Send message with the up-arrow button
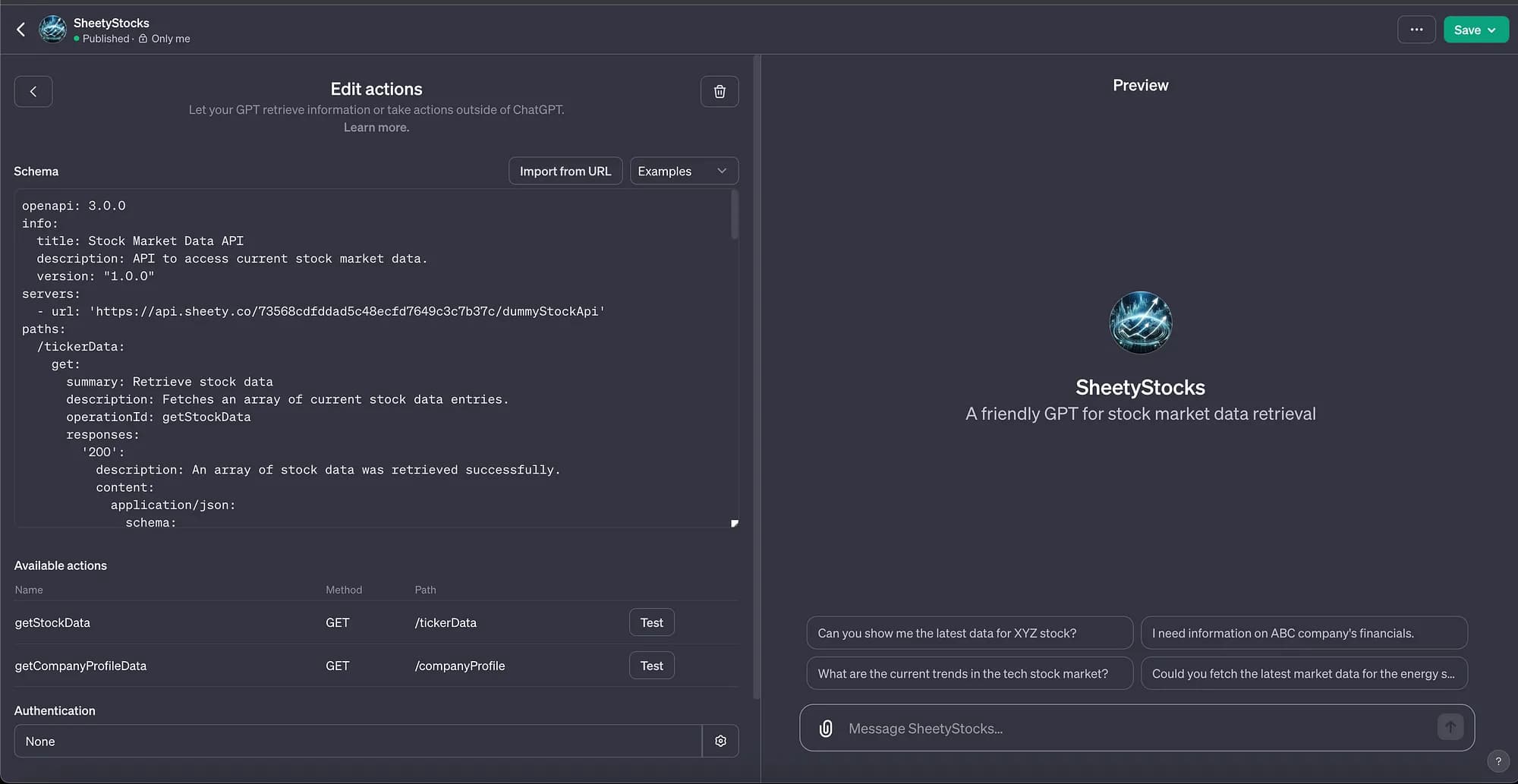Image resolution: width=1518 pixels, height=784 pixels. (1450, 727)
